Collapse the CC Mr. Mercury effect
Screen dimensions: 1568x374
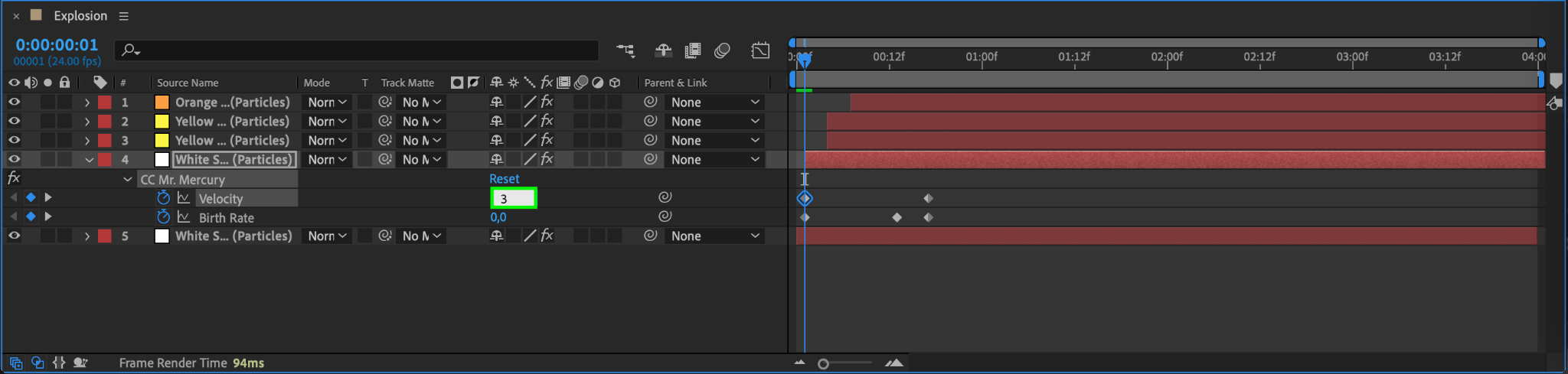[127, 180]
